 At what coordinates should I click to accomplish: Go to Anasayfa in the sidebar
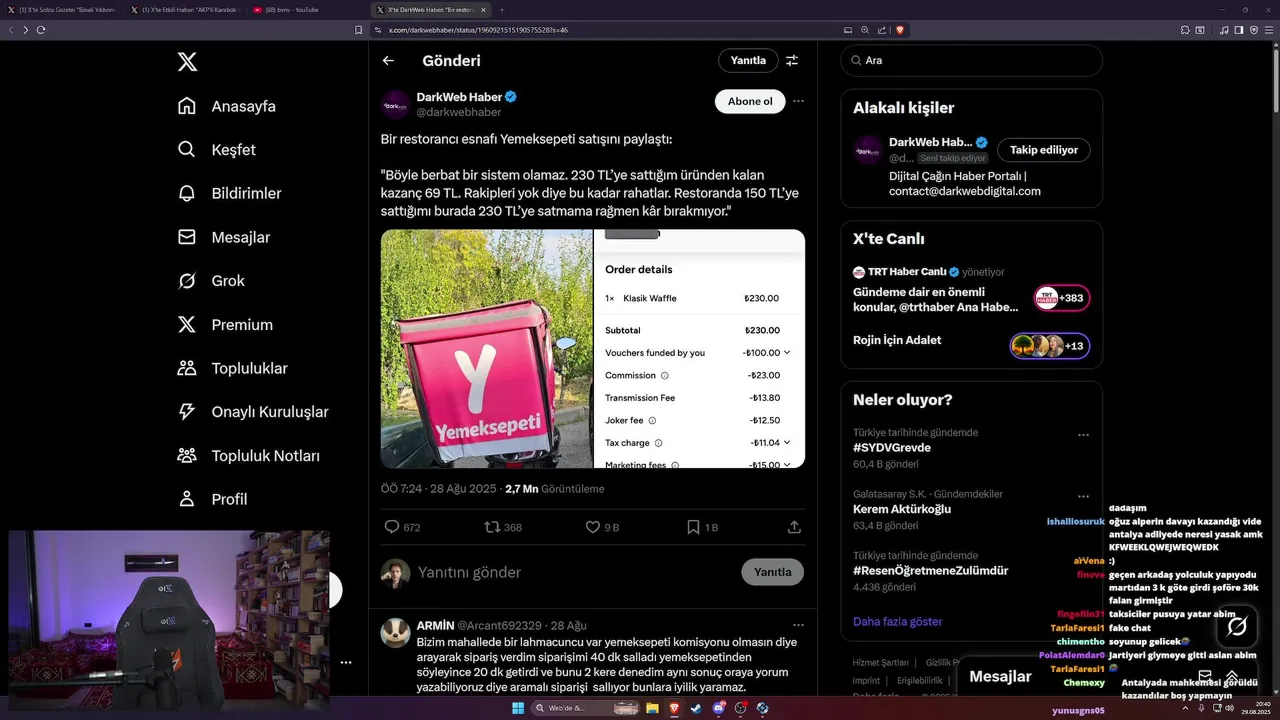tap(227, 106)
